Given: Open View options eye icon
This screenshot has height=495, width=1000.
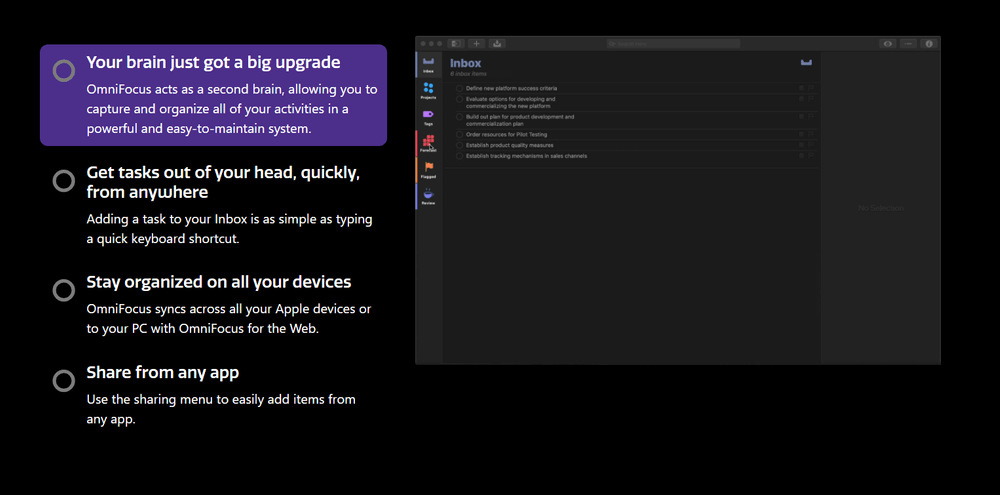Looking at the screenshot, I should tap(887, 43).
